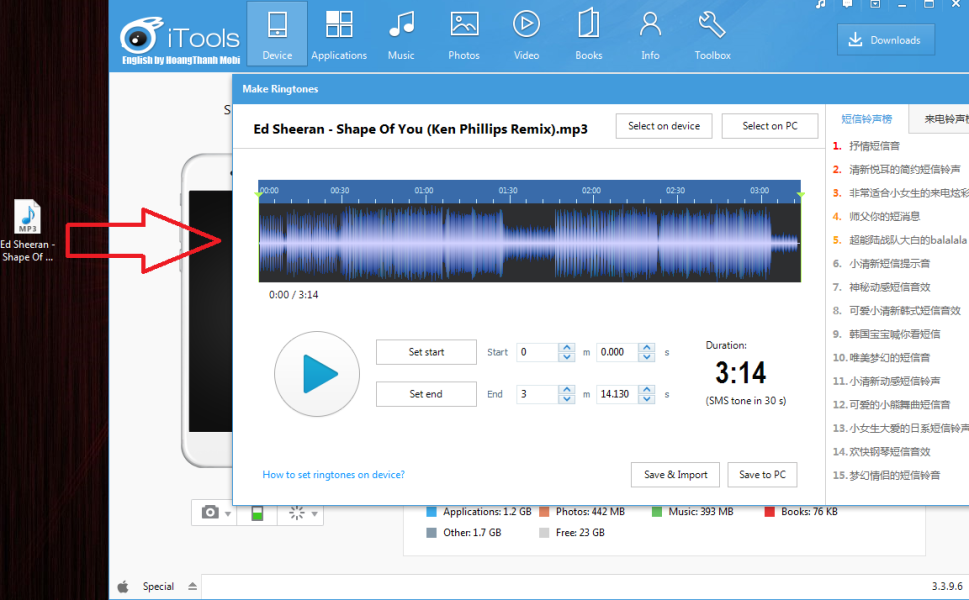Click the battery status icon below device
Image resolution: width=969 pixels, height=600 pixels.
pos(257,513)
